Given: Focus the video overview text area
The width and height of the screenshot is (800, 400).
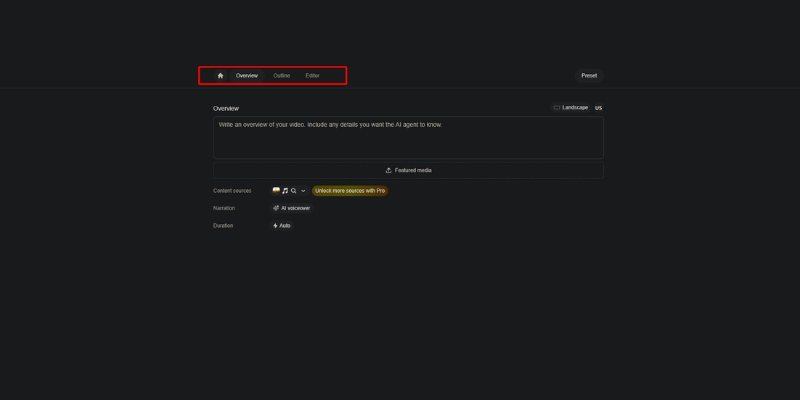Looking at the screenshot, I should click(x=408, y=137).
